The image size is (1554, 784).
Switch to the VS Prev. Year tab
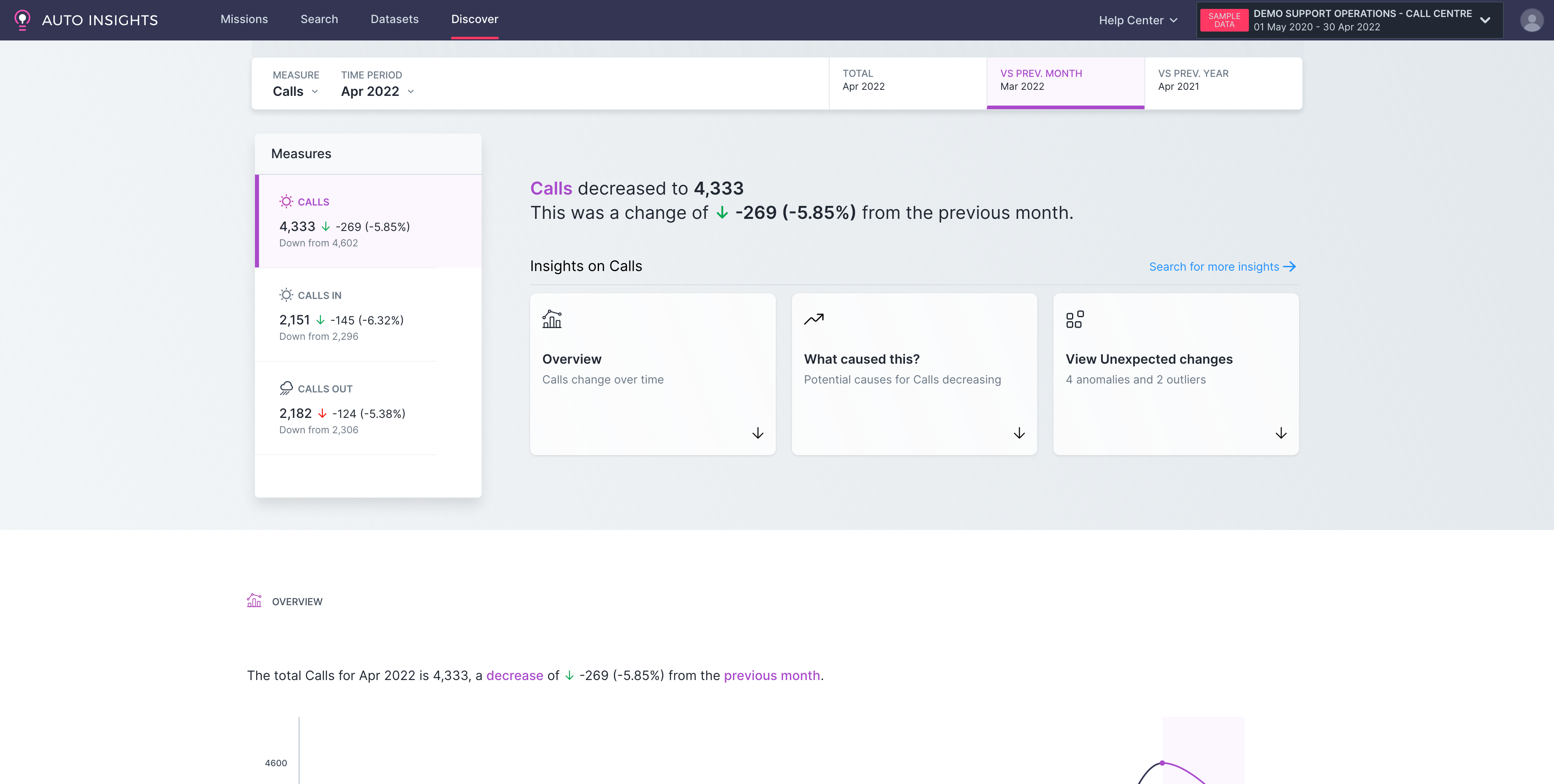click(1223, 83)
